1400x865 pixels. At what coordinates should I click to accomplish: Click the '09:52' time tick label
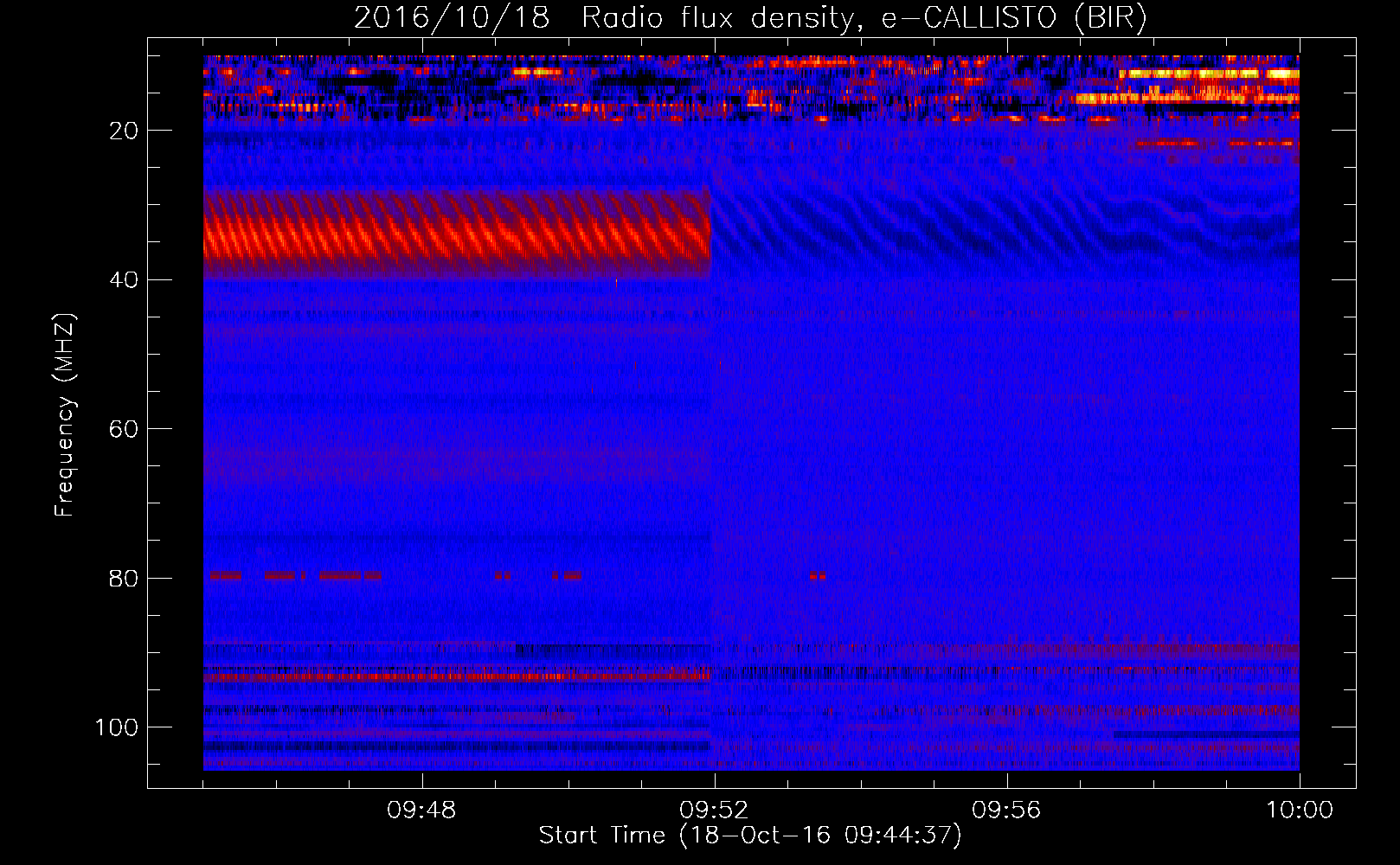pos(714,811)
